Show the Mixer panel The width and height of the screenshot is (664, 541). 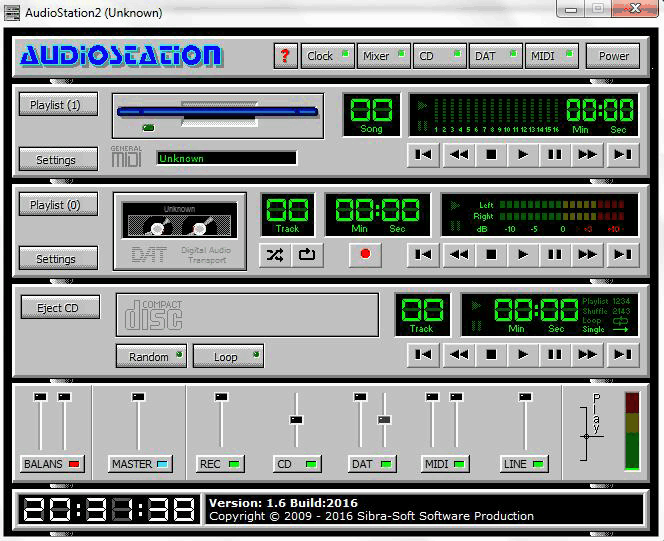tap(383, 56)
